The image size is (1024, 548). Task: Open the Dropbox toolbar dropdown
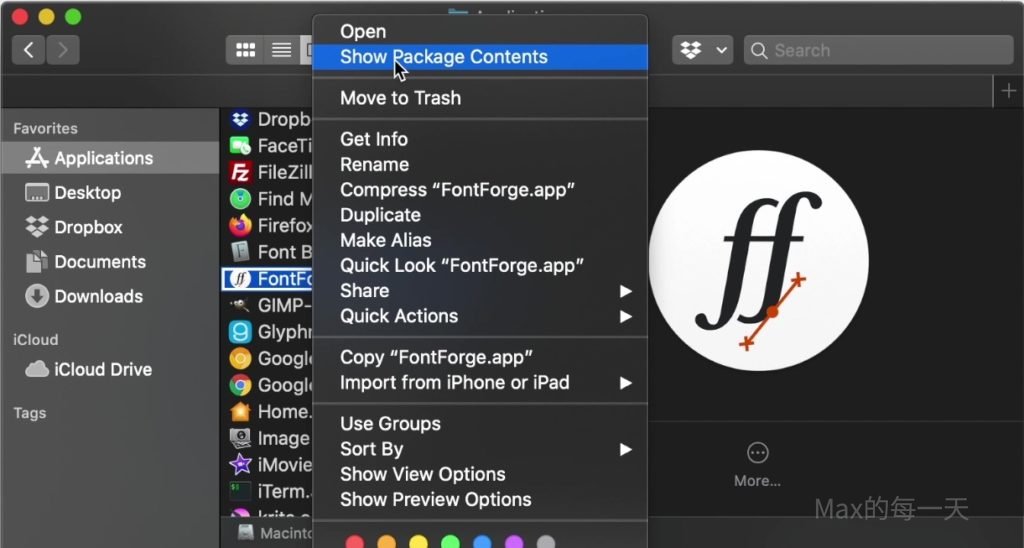(703, 50)
